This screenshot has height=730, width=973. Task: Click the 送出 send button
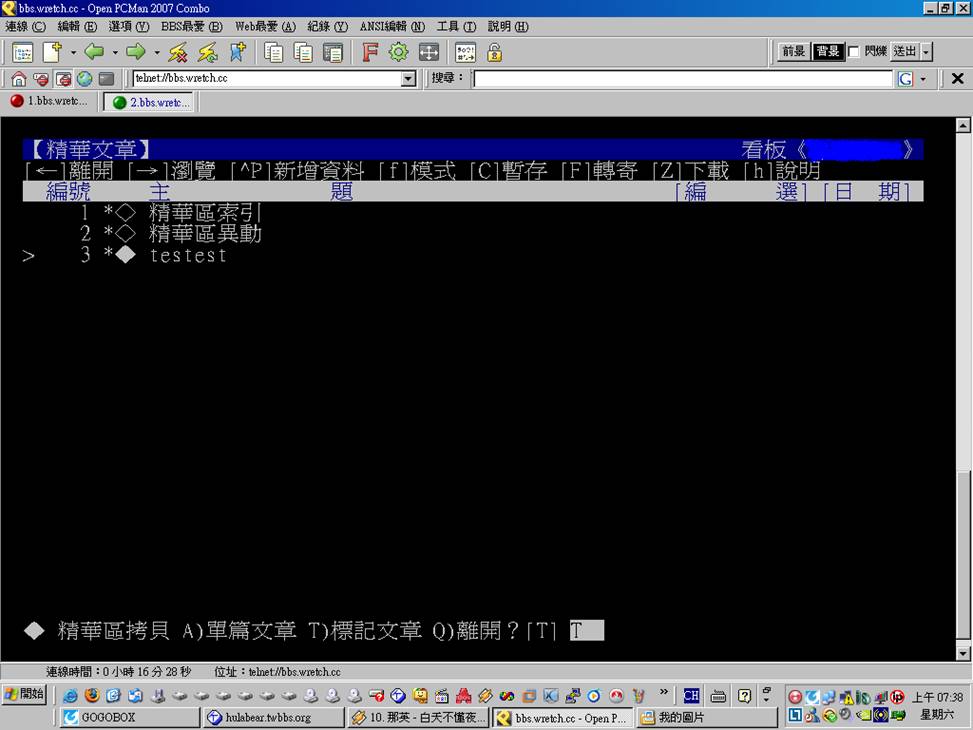(x=904, y=52)
